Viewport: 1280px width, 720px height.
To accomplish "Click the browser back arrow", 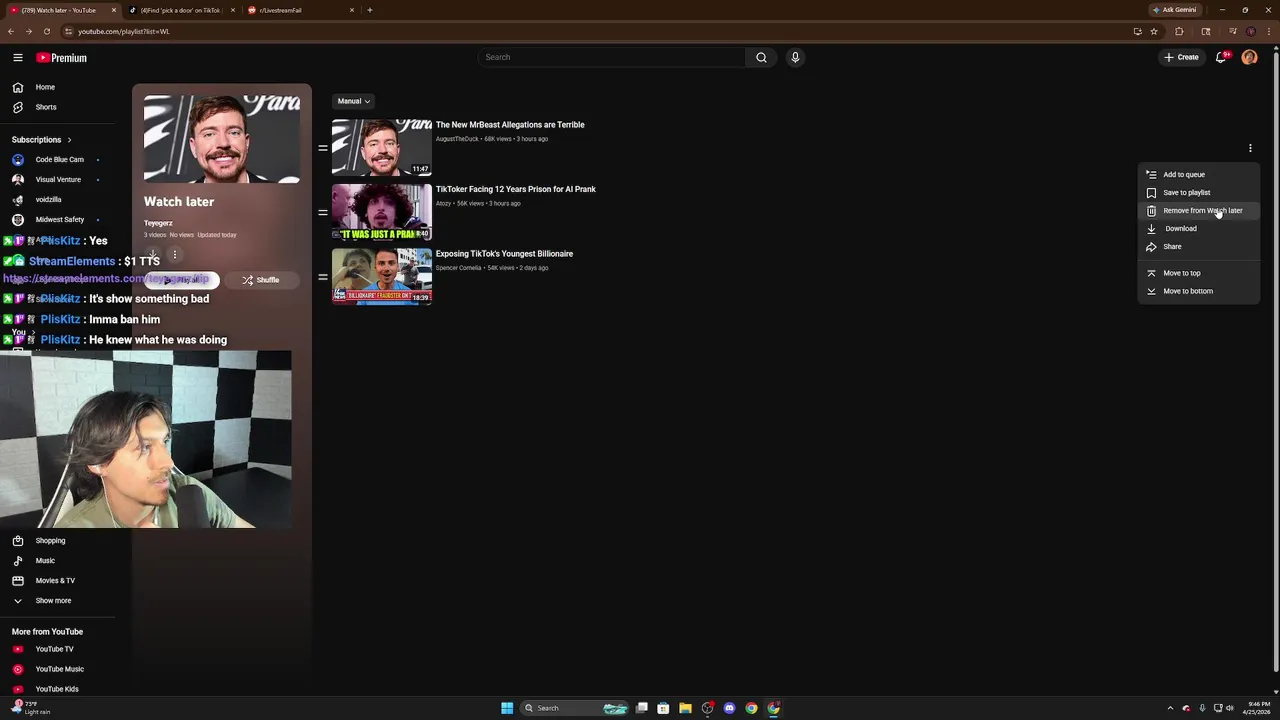I will click(11, 31).
